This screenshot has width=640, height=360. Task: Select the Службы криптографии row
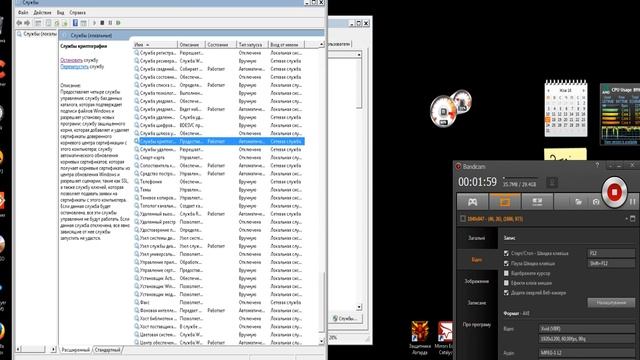click(219, 141)
